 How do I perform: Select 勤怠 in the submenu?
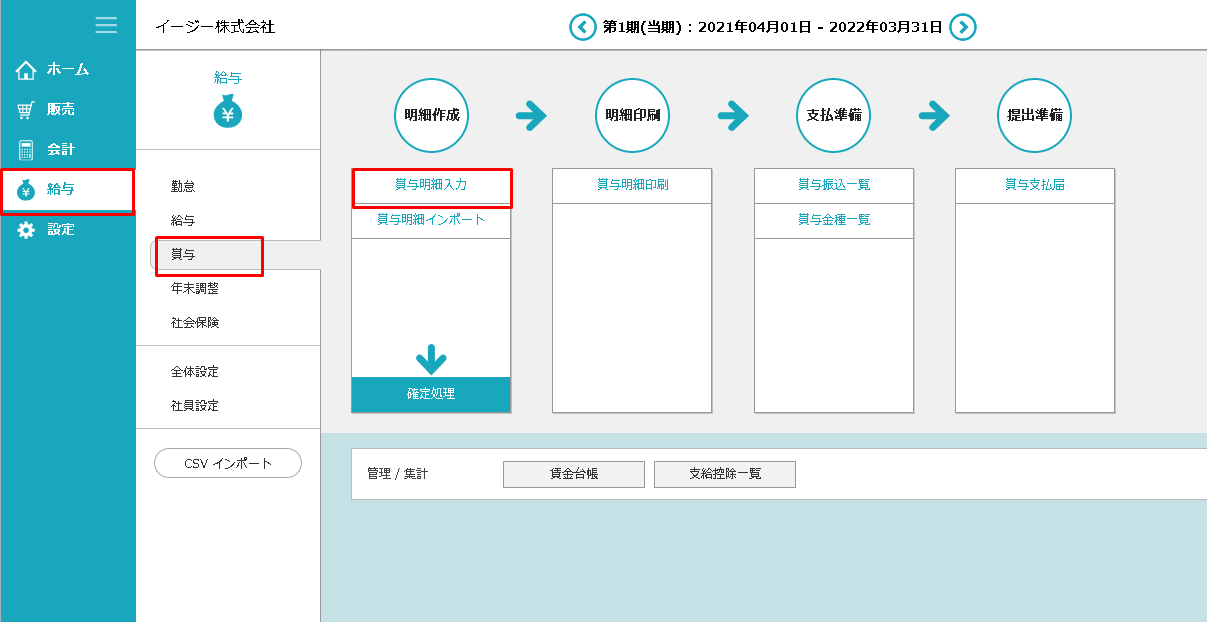tap(183, 187)
